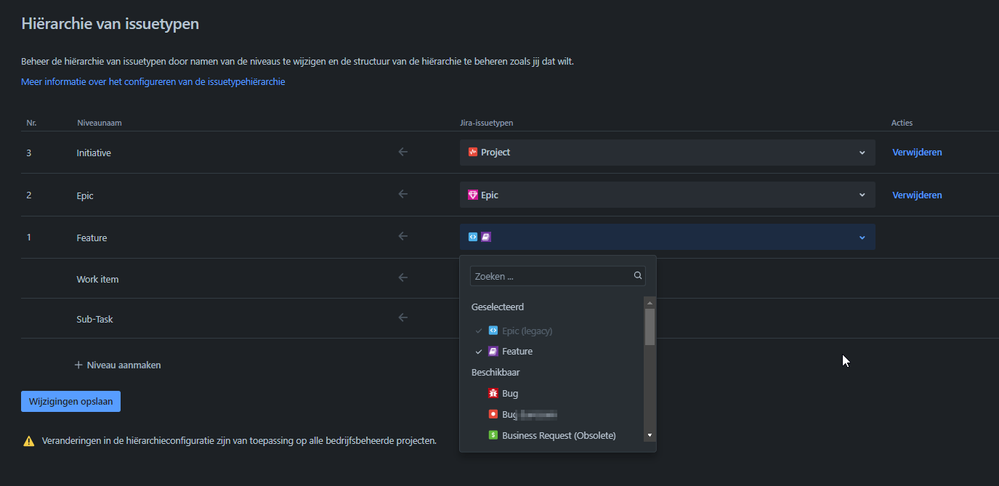Click the blue icon in the Feature dropdown field
Image resolution: width=999 pixels, height=486 pixels.
tap(473, 237)
